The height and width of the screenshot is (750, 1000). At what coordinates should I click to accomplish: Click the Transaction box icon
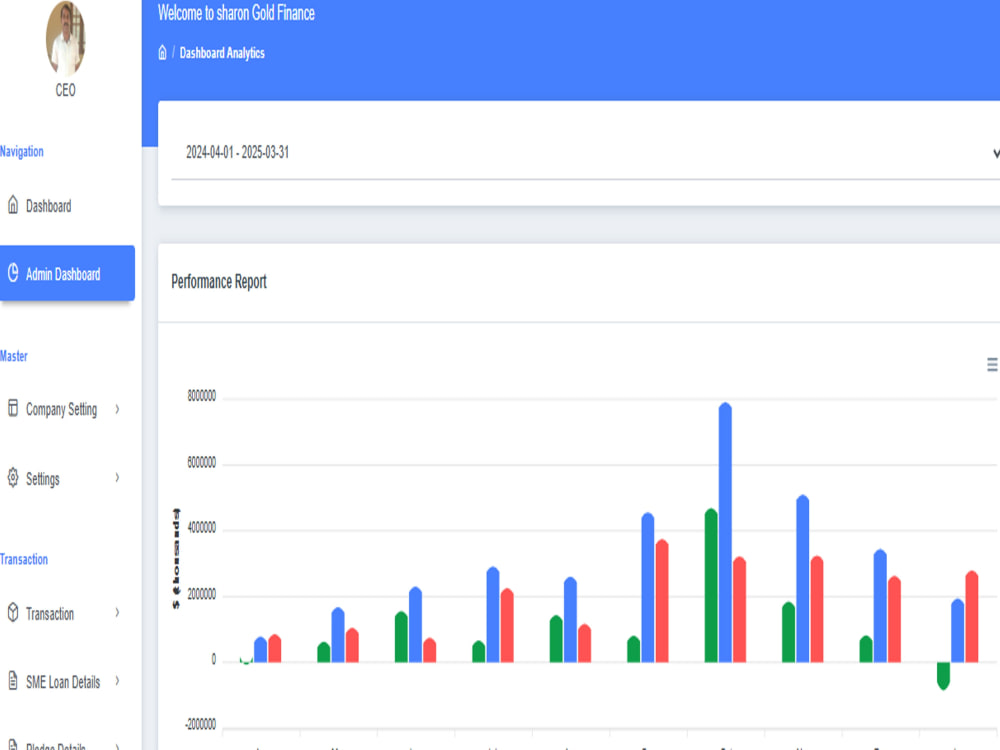(x=13, y=613)
